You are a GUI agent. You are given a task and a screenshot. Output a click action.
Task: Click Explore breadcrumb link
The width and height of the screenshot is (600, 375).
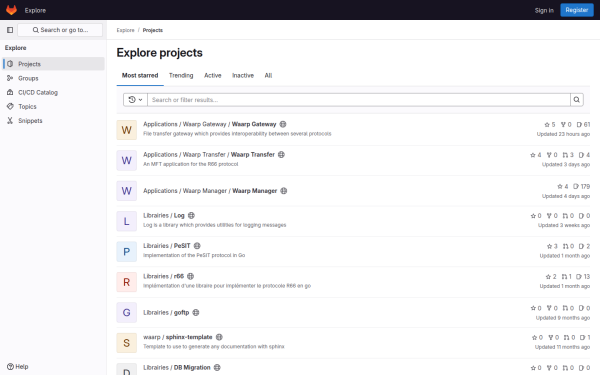(126, 30)
